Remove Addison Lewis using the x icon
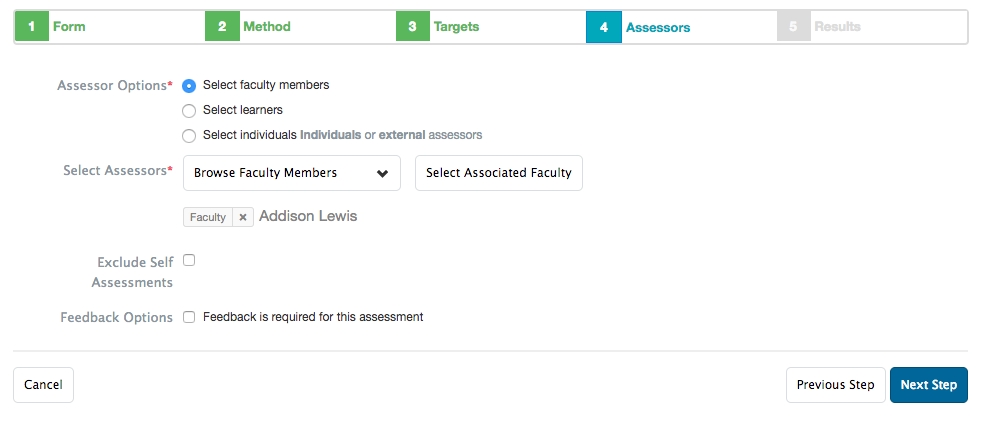Image resolution: width=985 pixels, height=421 pixels. click(x=243, y=217)
